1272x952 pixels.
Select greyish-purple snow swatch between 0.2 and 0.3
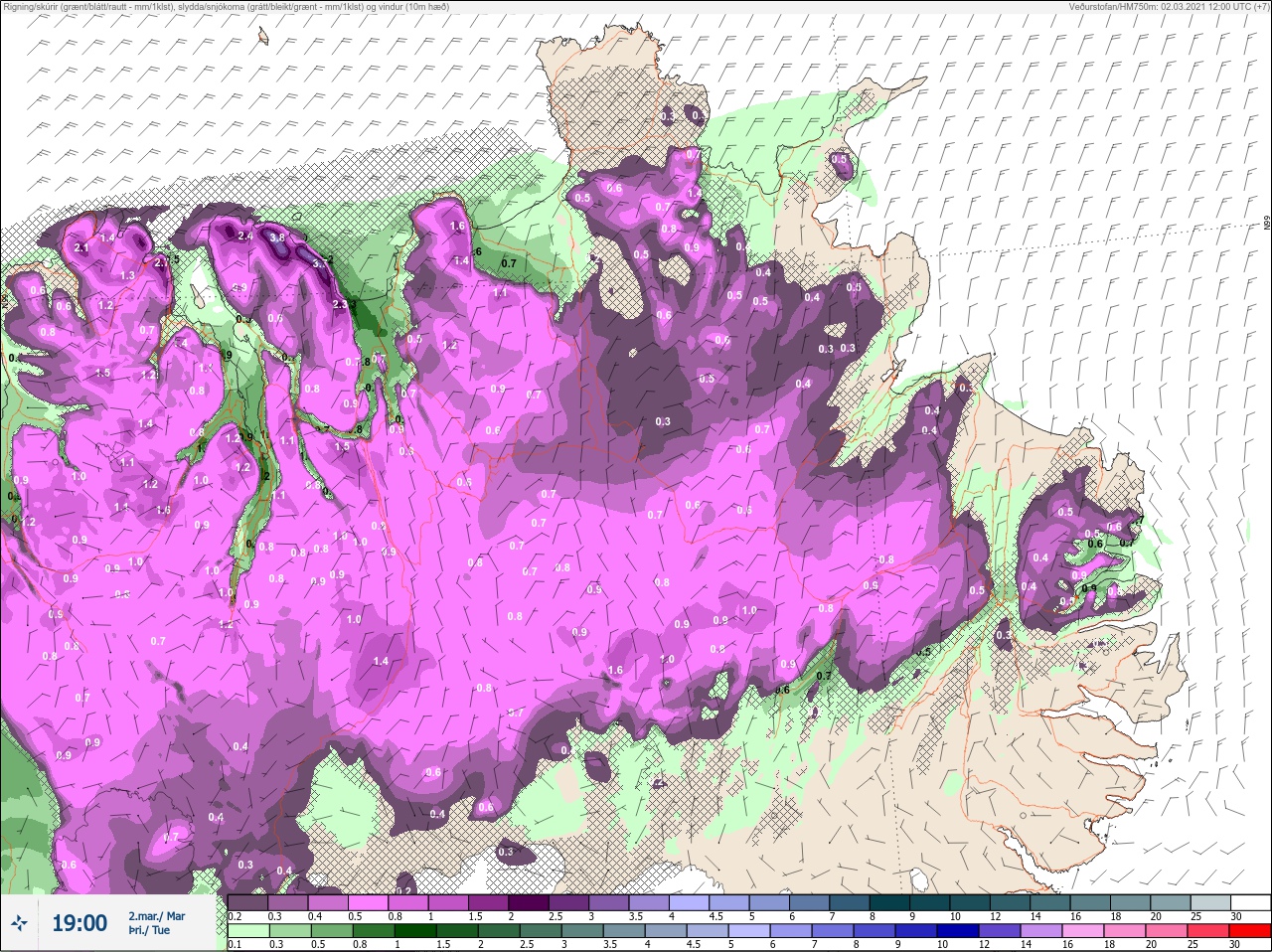click(x=247, y=903)
